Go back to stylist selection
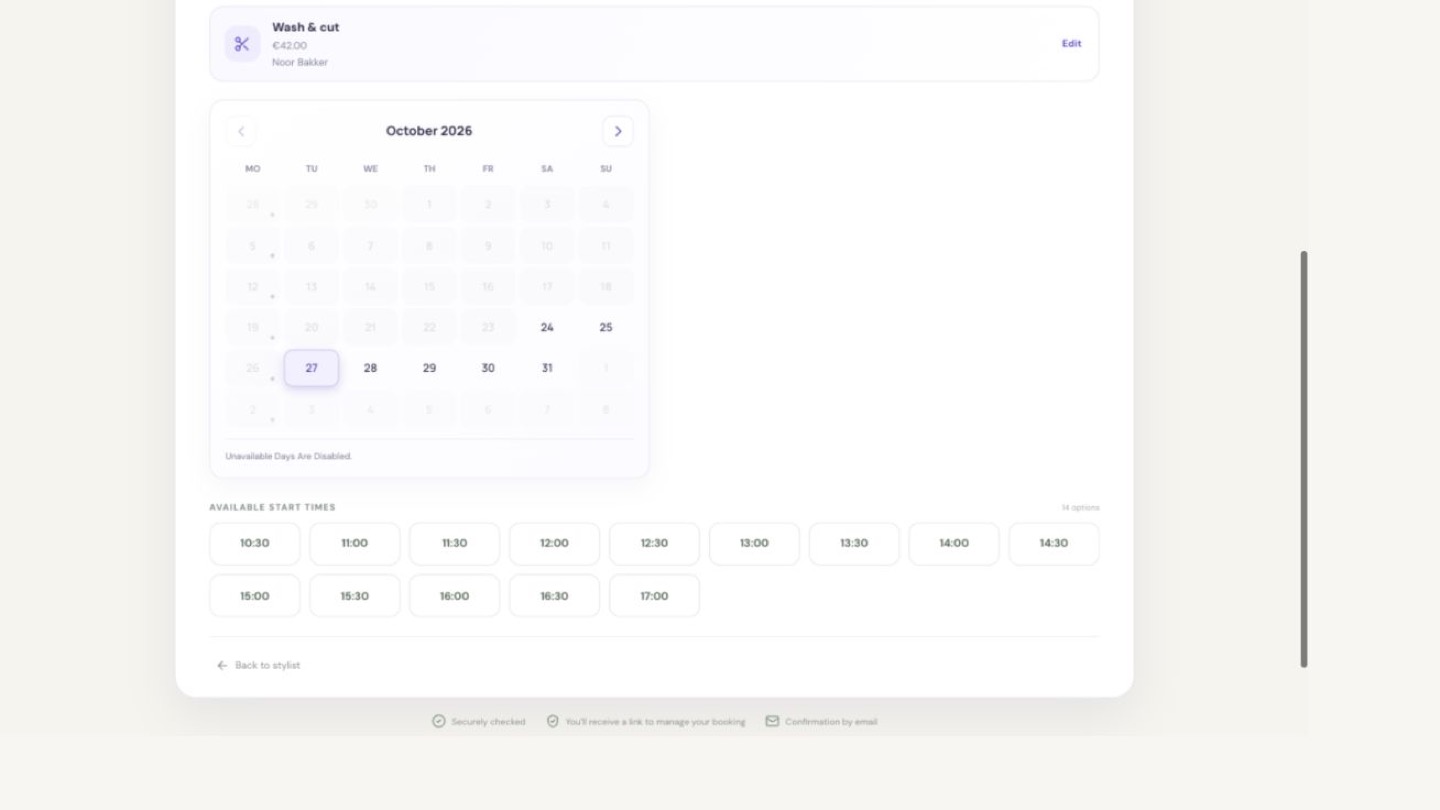 coord(258,665)
